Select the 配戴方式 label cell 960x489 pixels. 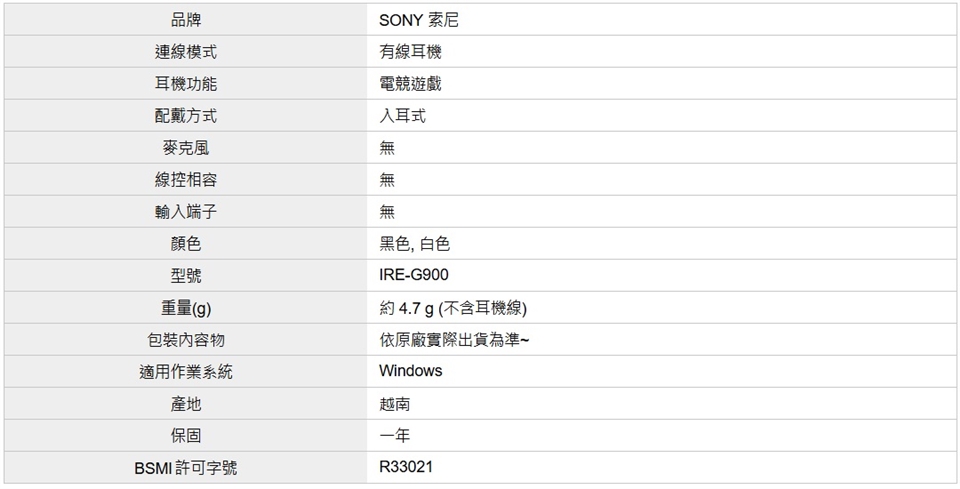pyautogui.click(x=186, y=116)
